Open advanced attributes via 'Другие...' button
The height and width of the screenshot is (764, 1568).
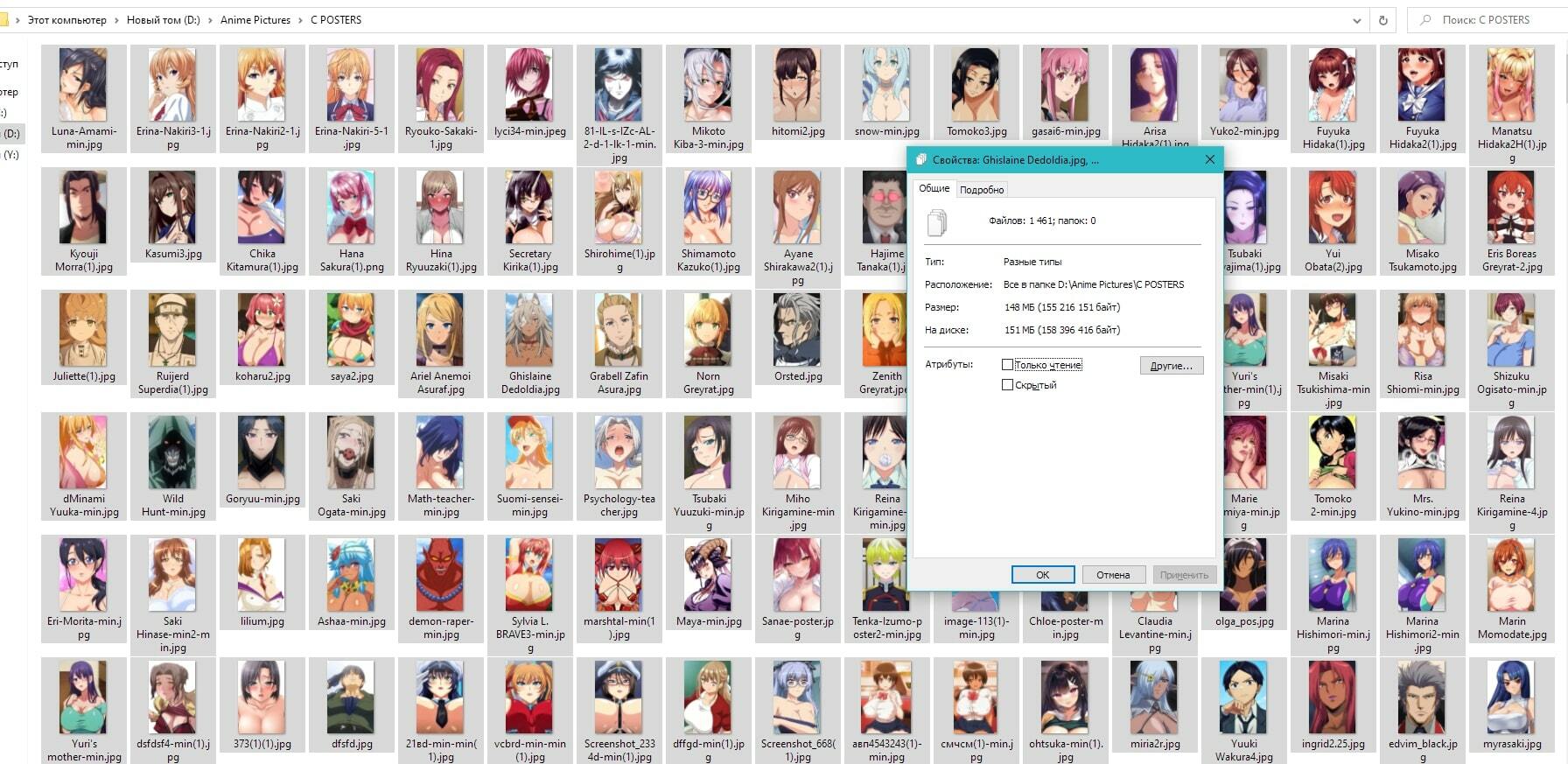point(1171,366)
